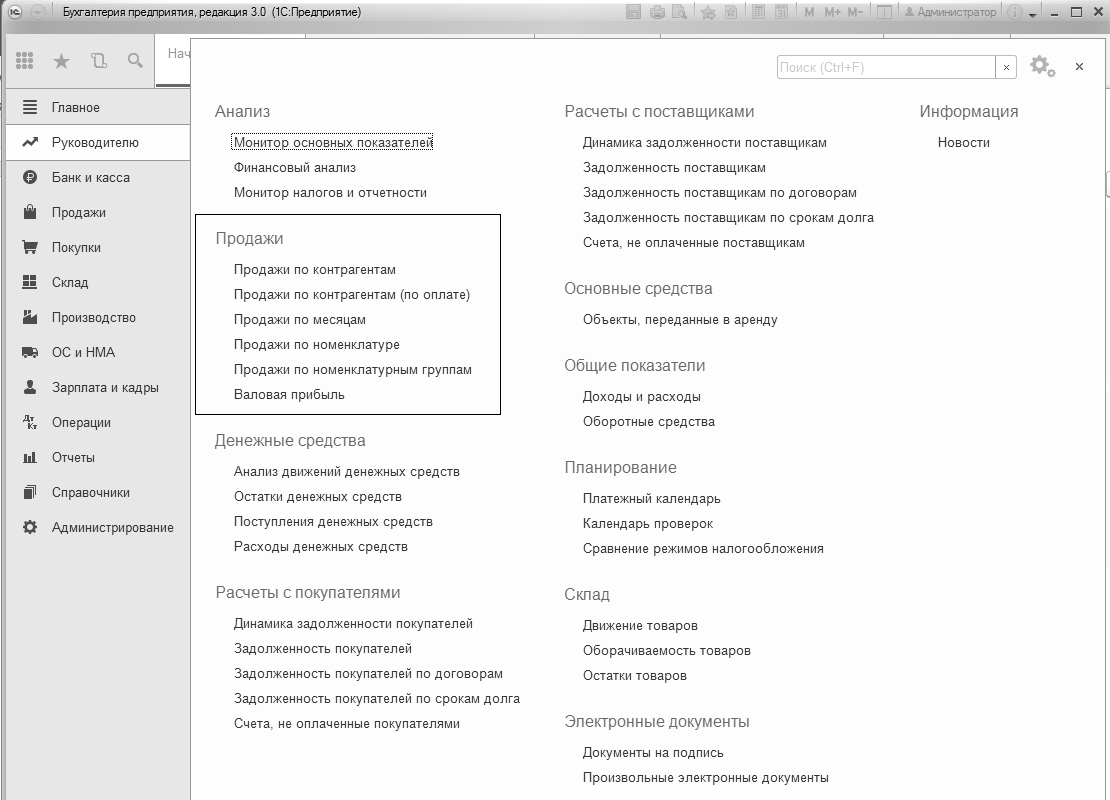This screenshot has width=1110, height=800.
Task: Open the menu settings gear icon
Action: coord(1041,67)
